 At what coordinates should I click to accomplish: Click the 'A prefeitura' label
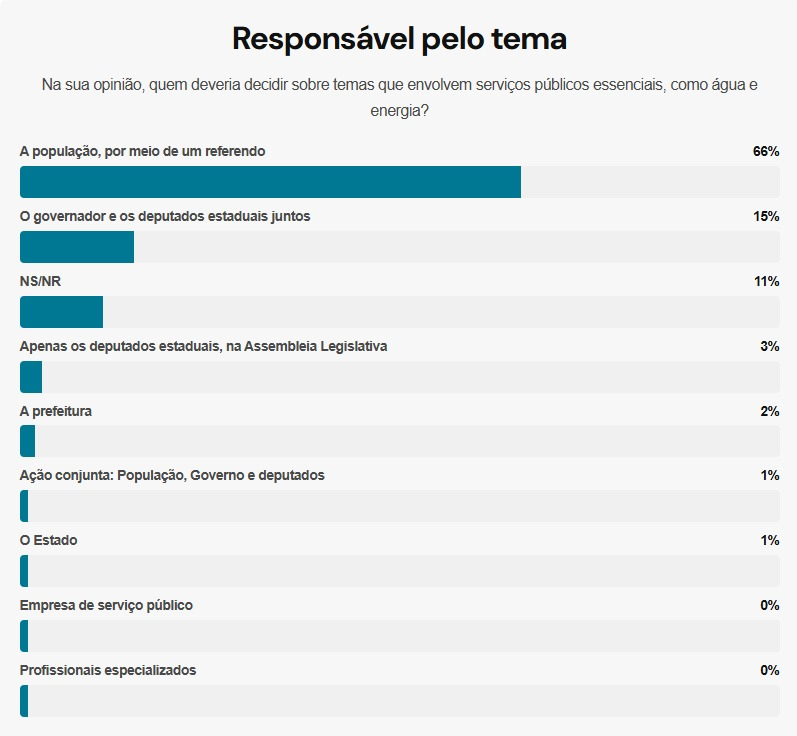[56, 411]
